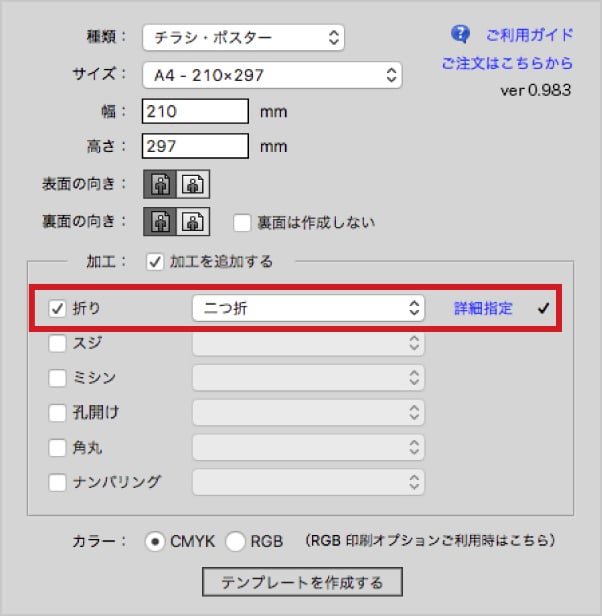Click the blue help question mark icon
Screen dimensions: 602x616
click(460, 34)
